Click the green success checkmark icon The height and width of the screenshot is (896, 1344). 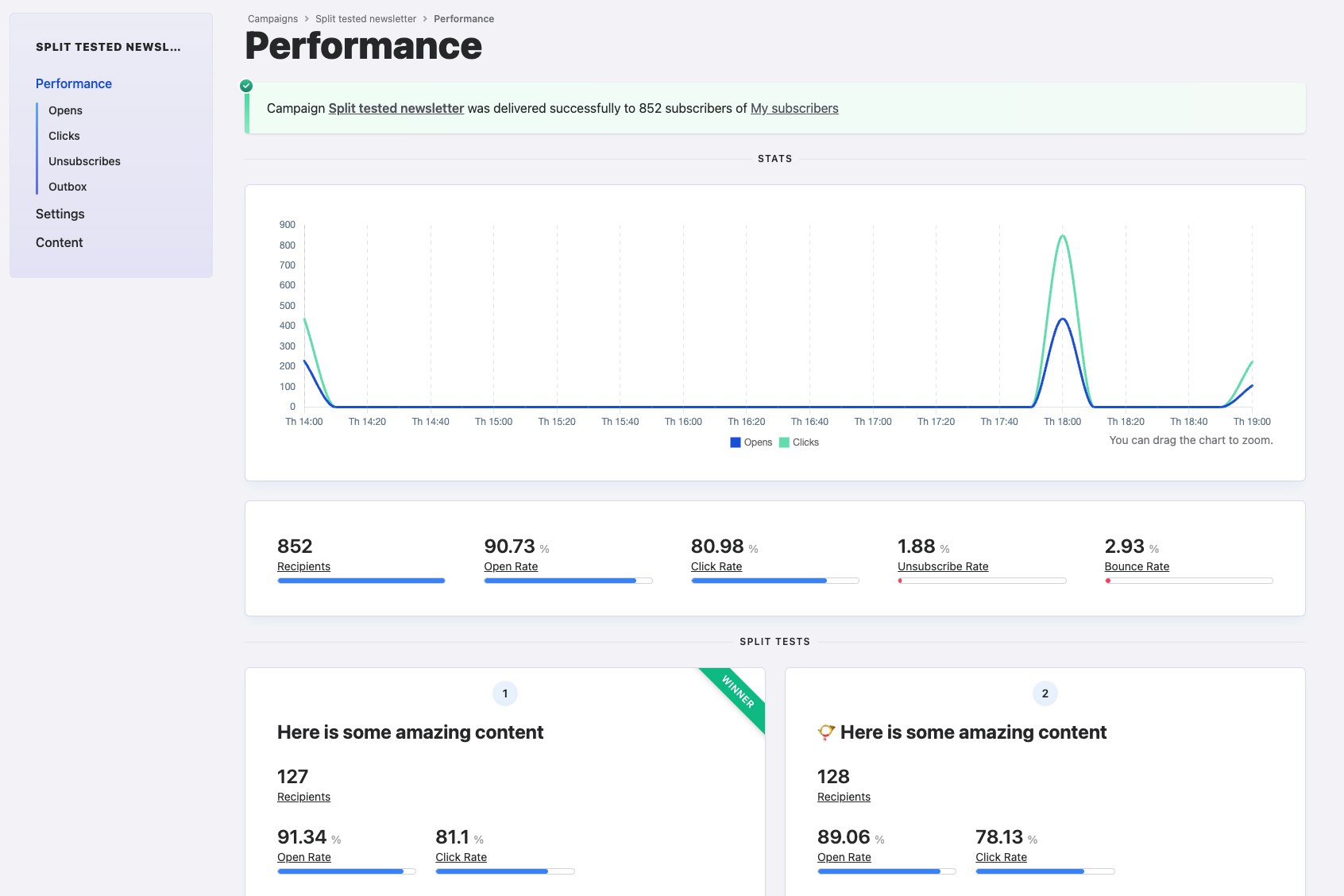point(246,86)
